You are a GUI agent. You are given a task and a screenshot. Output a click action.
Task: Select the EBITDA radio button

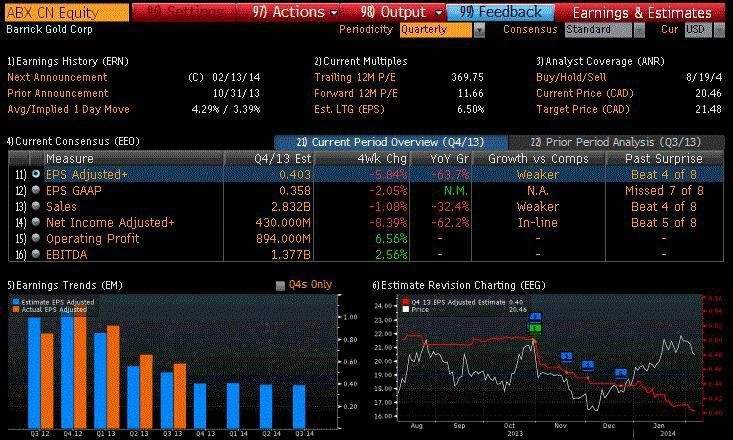(36, 254)
